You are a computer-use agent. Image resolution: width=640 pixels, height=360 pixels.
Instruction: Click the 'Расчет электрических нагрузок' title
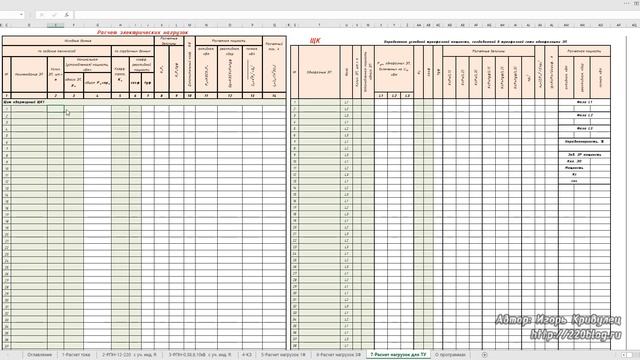[142, 32]
